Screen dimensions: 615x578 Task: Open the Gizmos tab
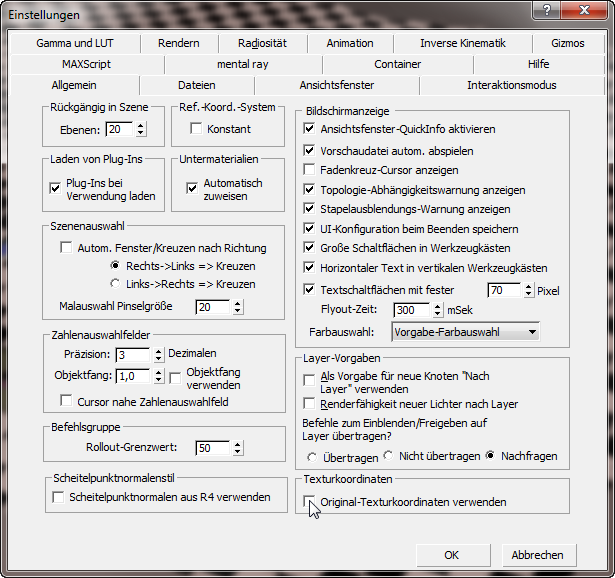click(568, 43)
